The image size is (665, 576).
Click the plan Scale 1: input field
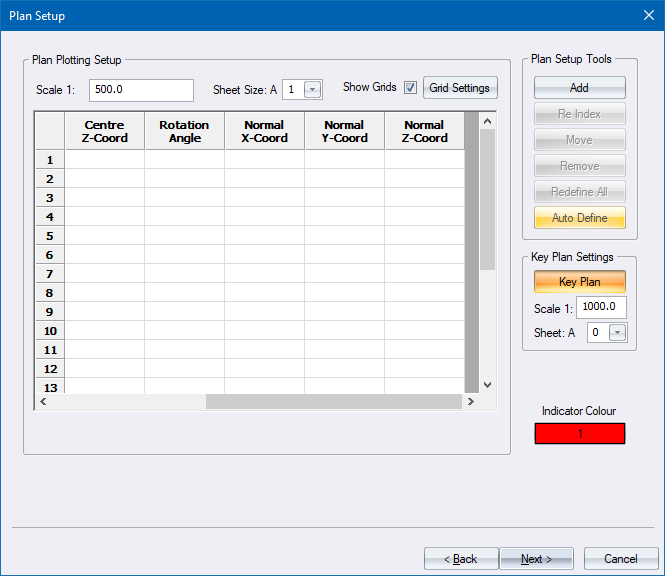coord(141,90)
